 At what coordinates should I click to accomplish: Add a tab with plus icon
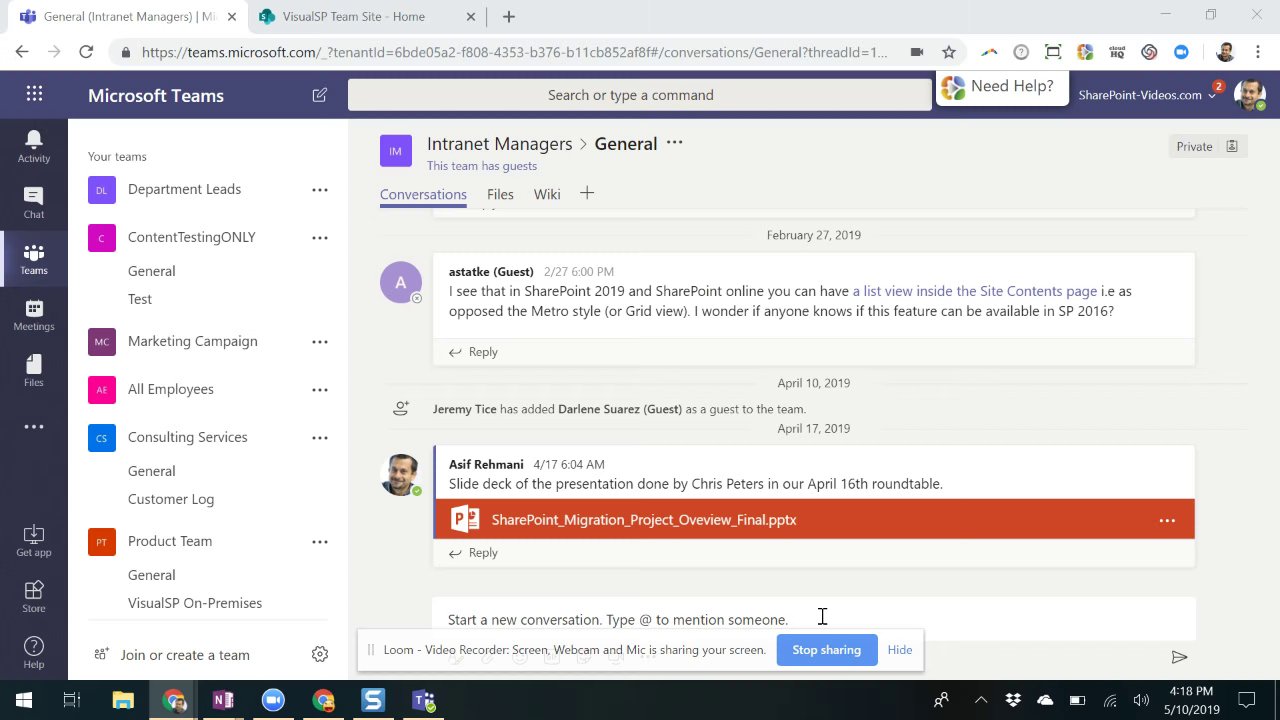[x=587, y=193]
